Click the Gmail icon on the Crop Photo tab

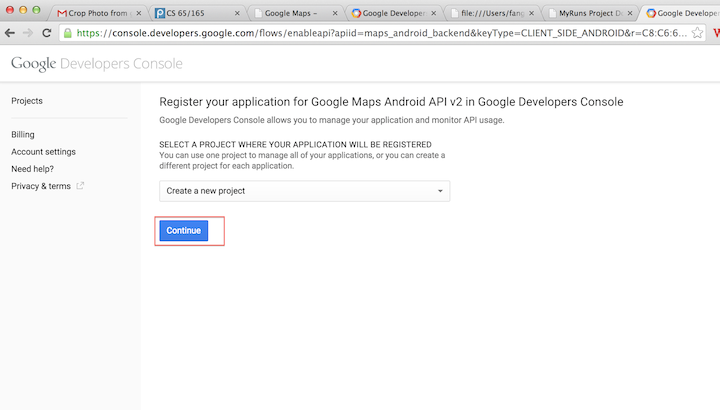pos(62,13)
